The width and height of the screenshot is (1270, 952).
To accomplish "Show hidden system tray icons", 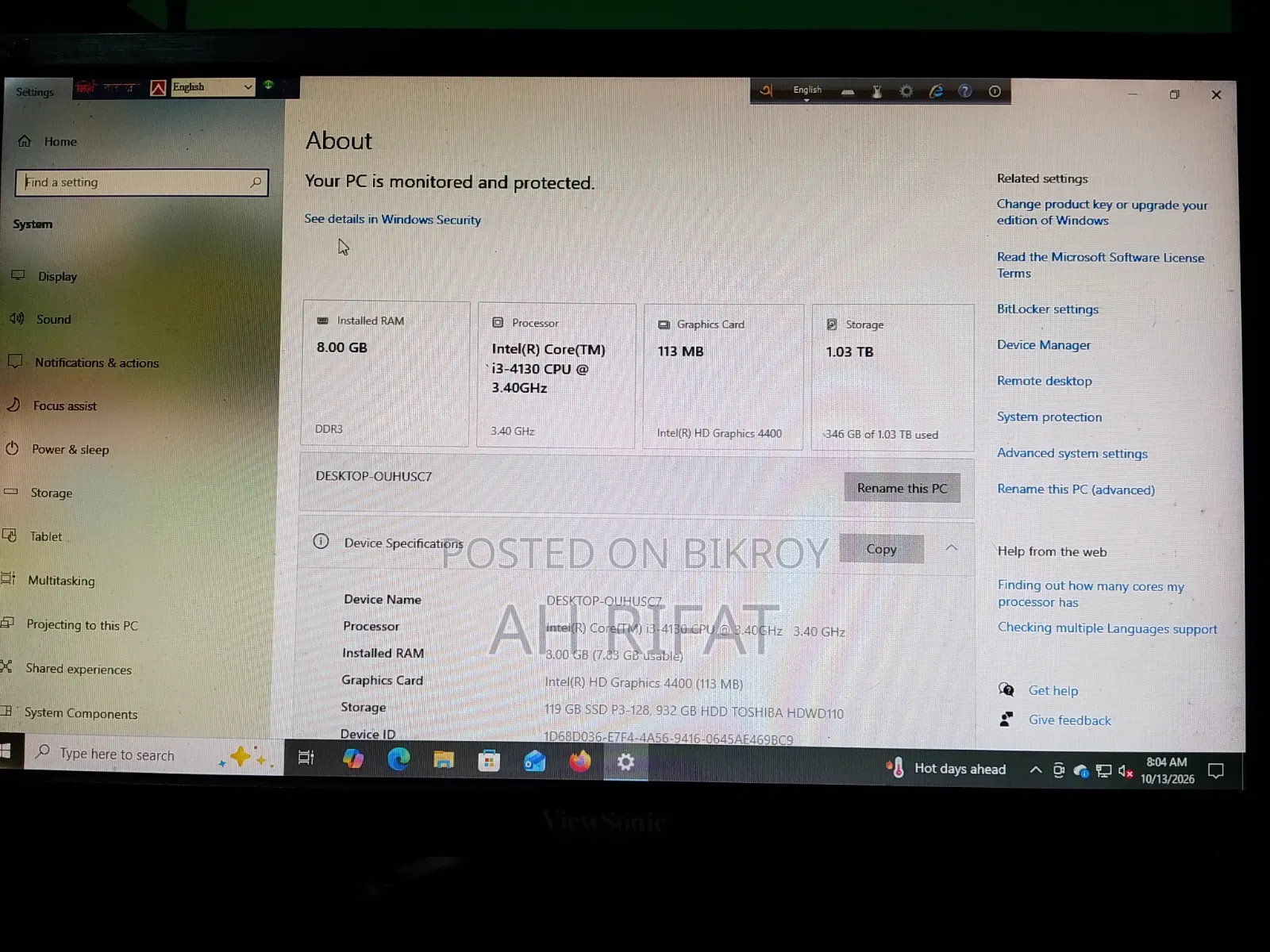I will click(1036, 770).
